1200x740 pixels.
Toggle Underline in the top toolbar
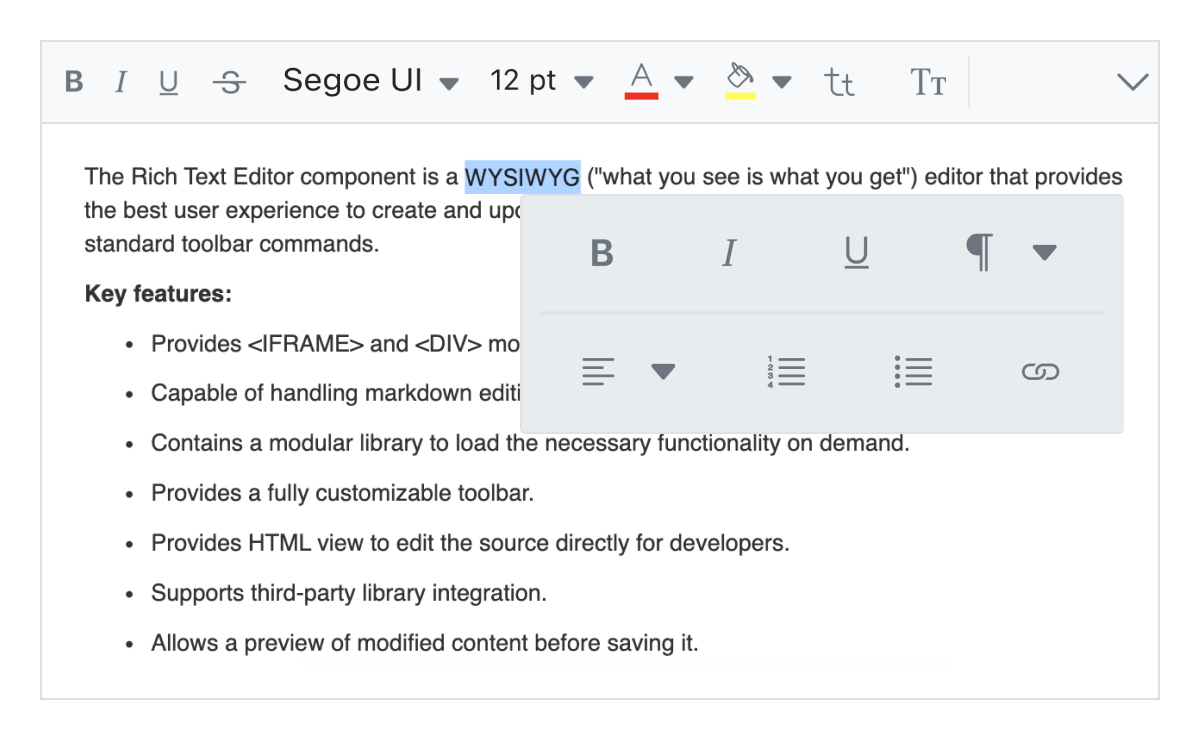(169, 82)
